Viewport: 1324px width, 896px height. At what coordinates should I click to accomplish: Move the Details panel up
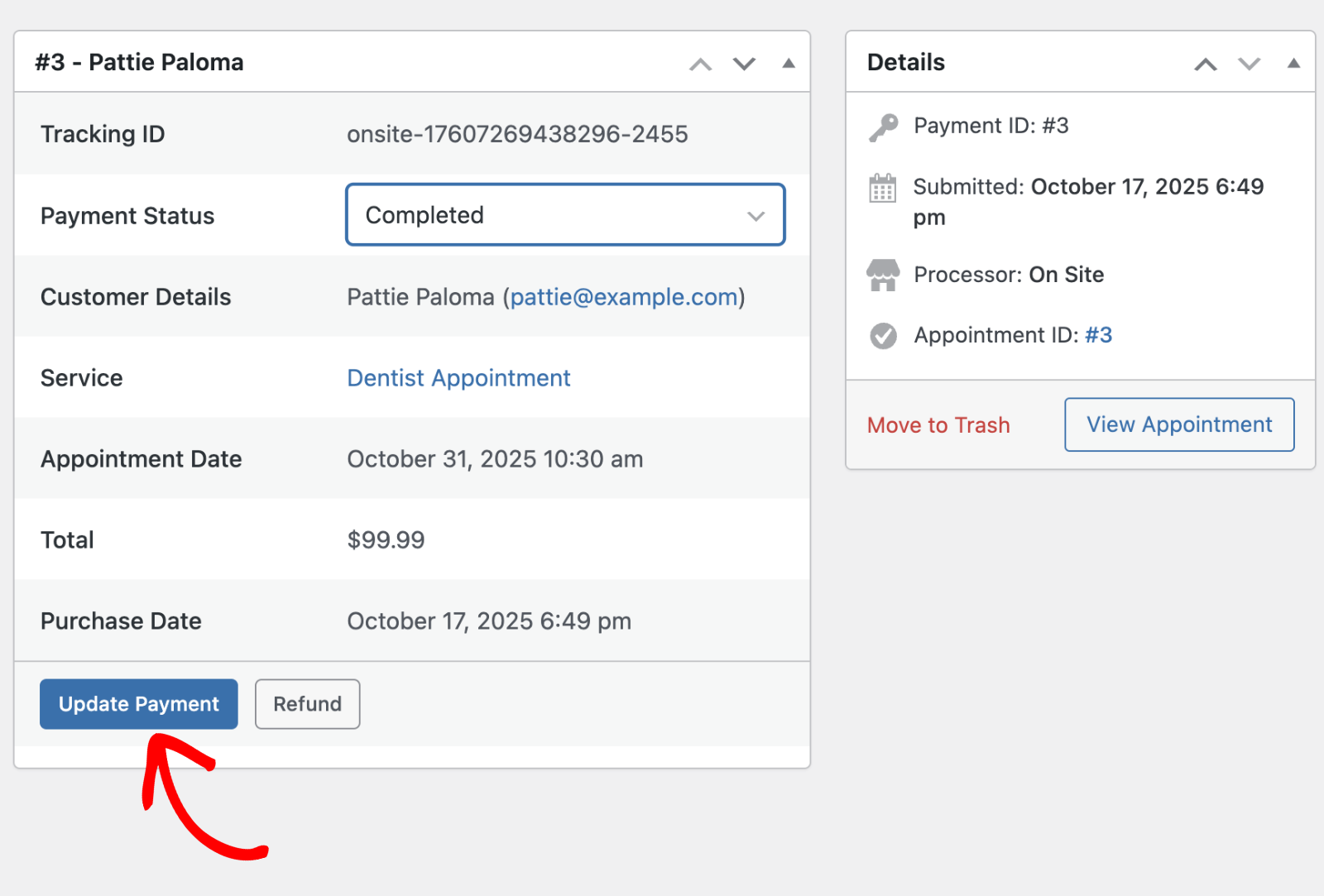pyautogui.click(x=1205, y=64)
